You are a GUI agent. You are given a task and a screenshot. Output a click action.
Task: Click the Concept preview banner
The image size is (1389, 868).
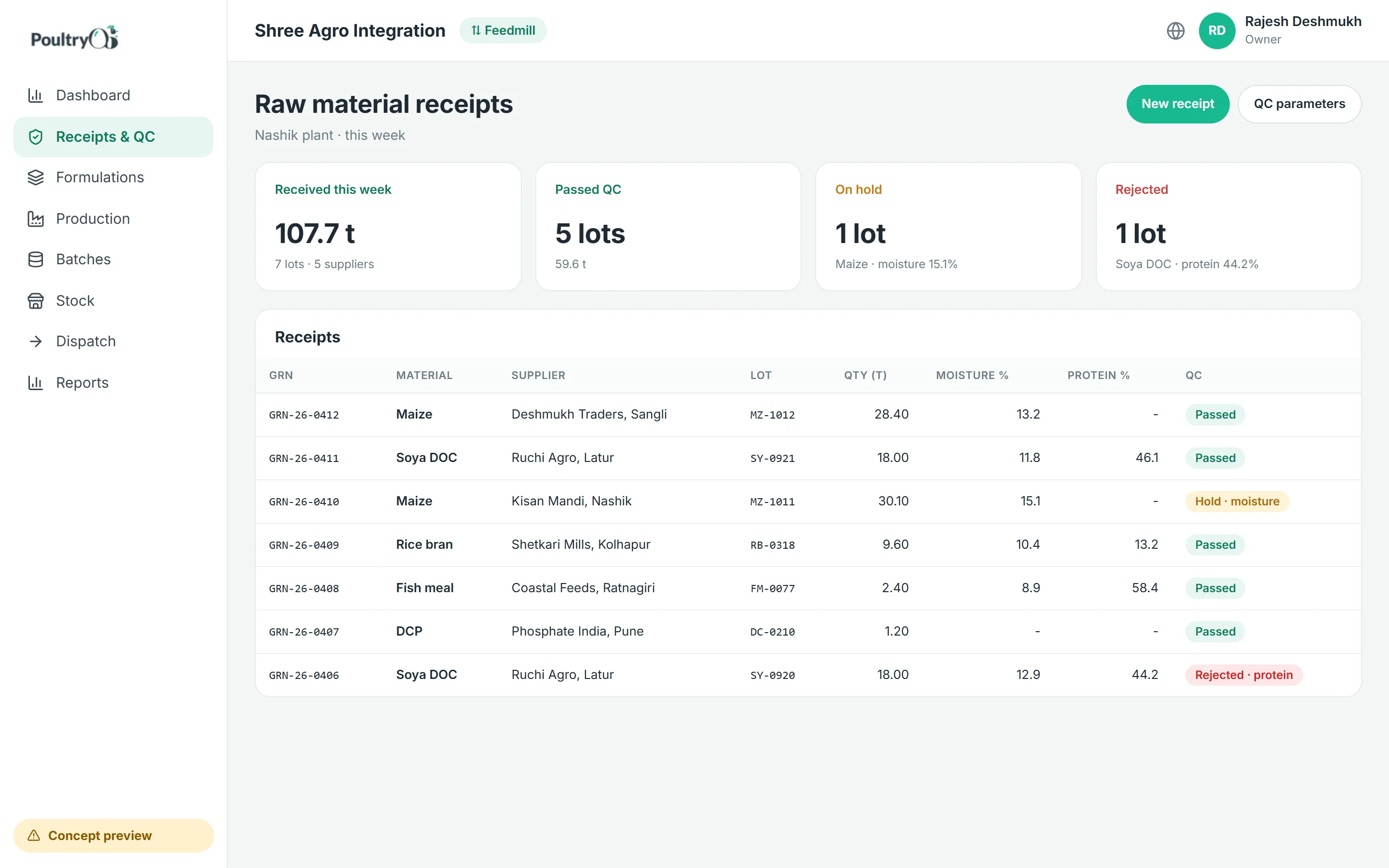pos(114,835)
